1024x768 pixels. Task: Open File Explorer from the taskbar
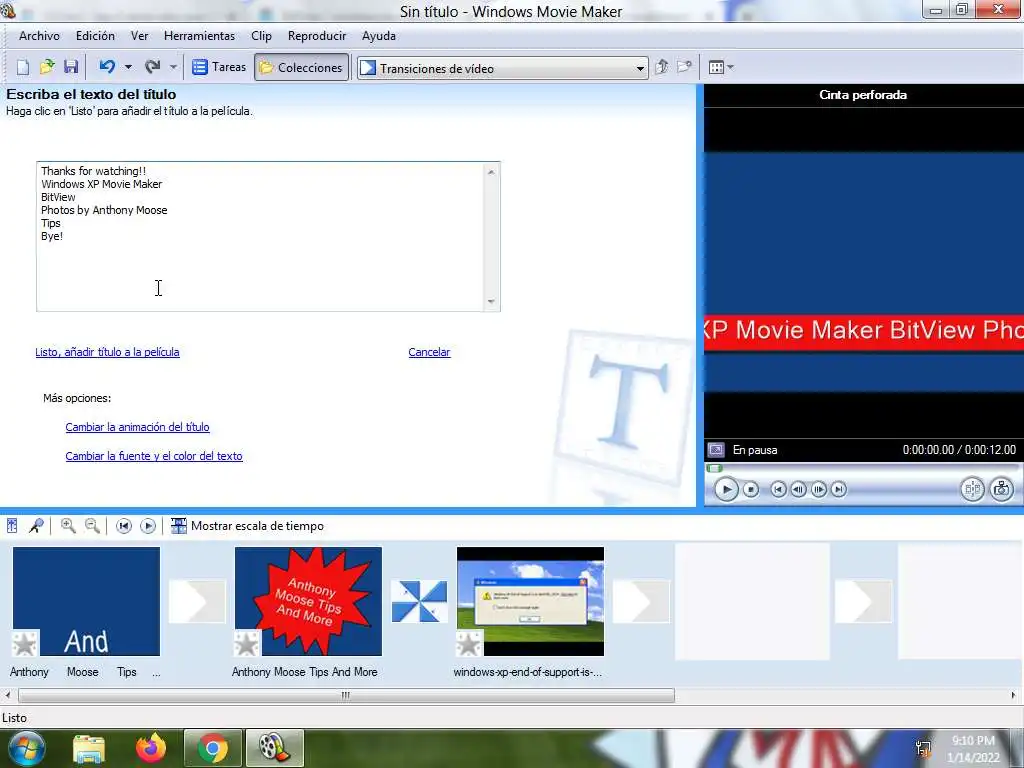pos(89,748)
